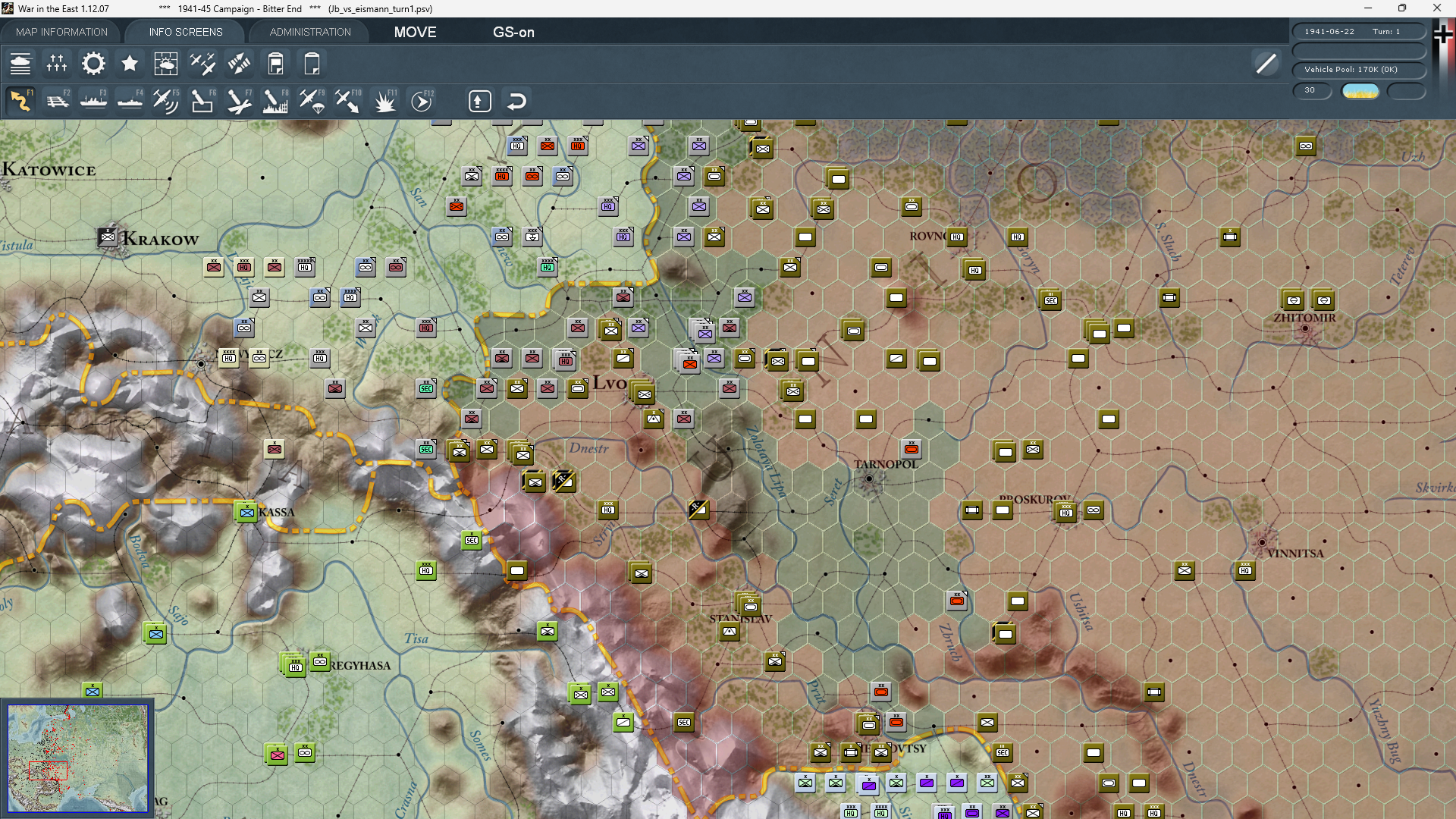Select F2 rail movement mode
Image resolution: width=1456 pixels, height=819 pixels.
(x=57, y=101)
